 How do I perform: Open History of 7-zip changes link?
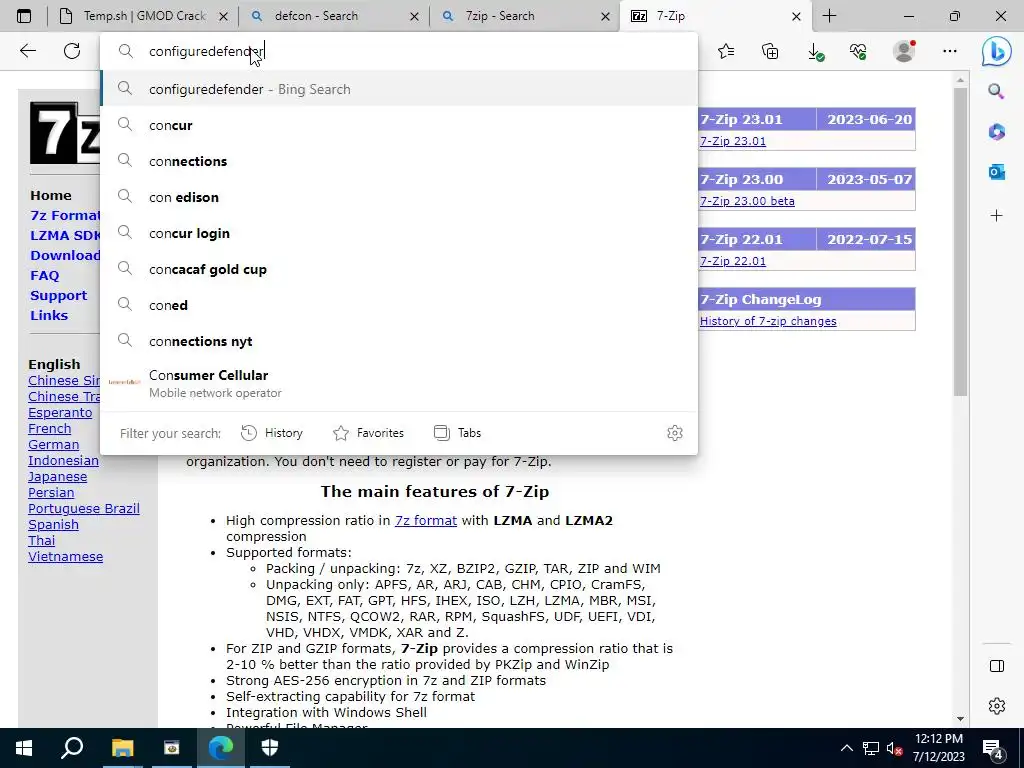click(768, 321)
